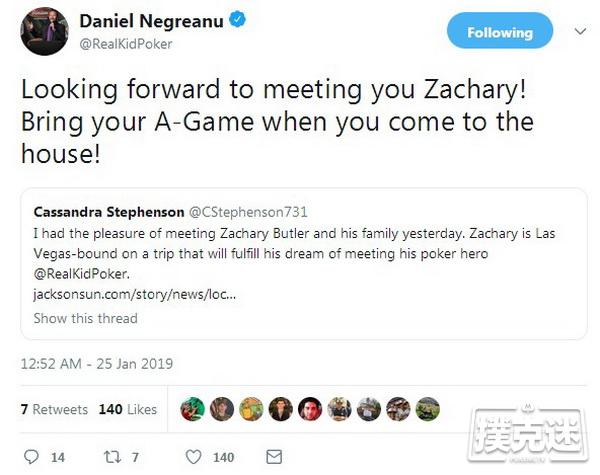Click the 12:52 AM - 25 Jan 2019 timestamp
600x475 pixels.
[x=97, y=363]
